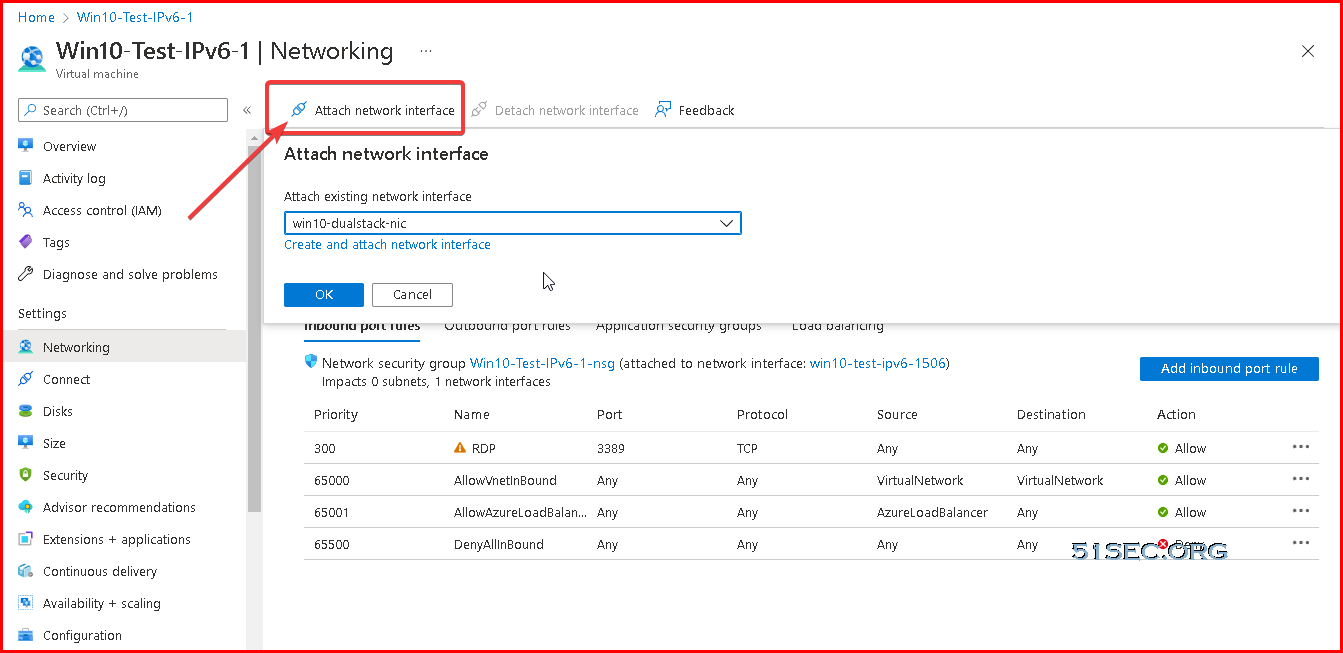Click the Destination column header
Screen dimensions: 1343x653
1051,414
